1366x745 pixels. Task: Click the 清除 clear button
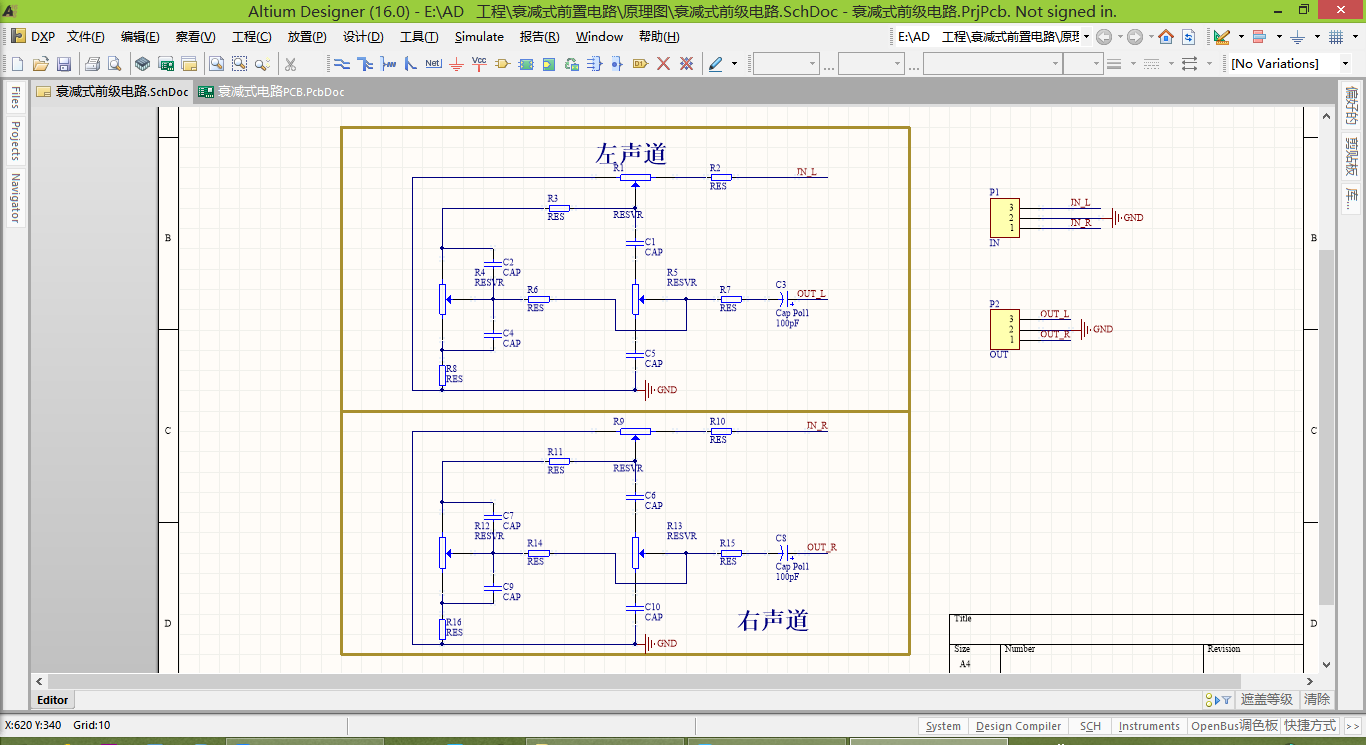[1317, 700]
